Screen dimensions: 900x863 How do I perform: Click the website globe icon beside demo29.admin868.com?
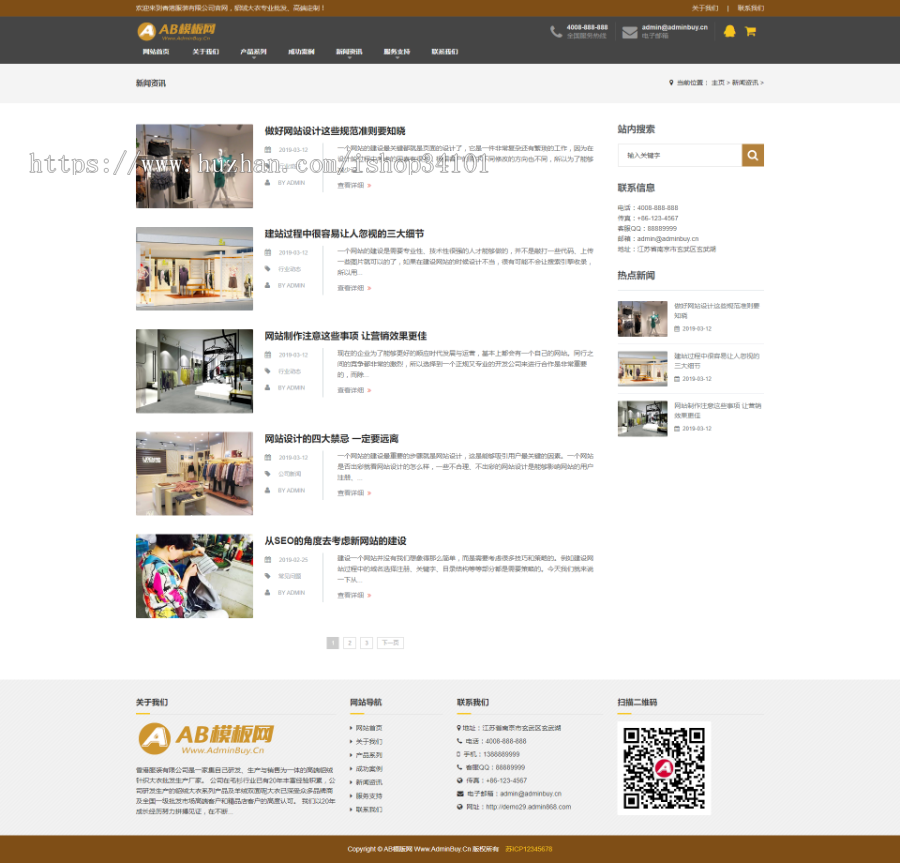[x=460, y=806]
